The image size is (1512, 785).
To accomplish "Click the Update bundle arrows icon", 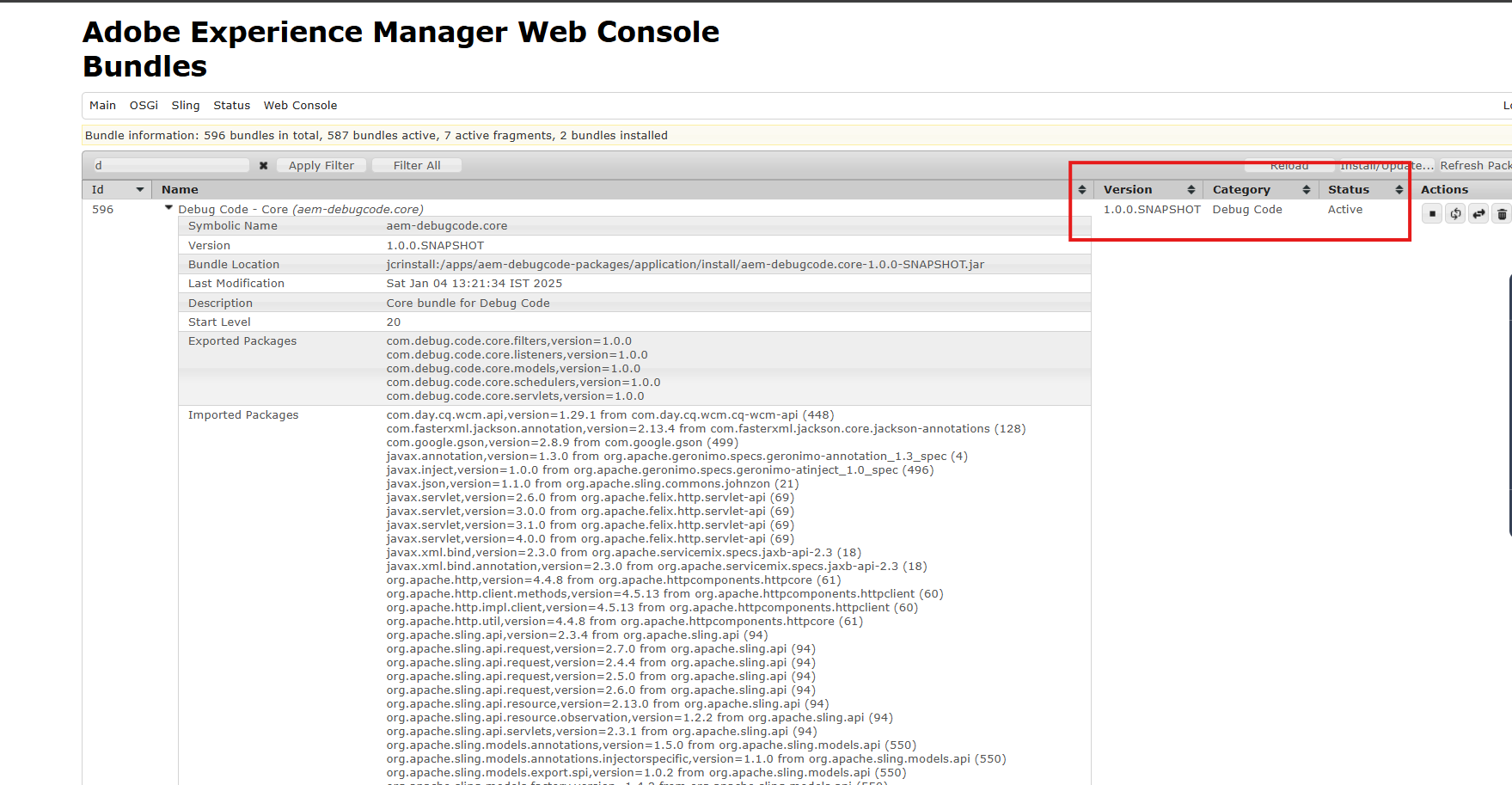I will [1478, 214].
